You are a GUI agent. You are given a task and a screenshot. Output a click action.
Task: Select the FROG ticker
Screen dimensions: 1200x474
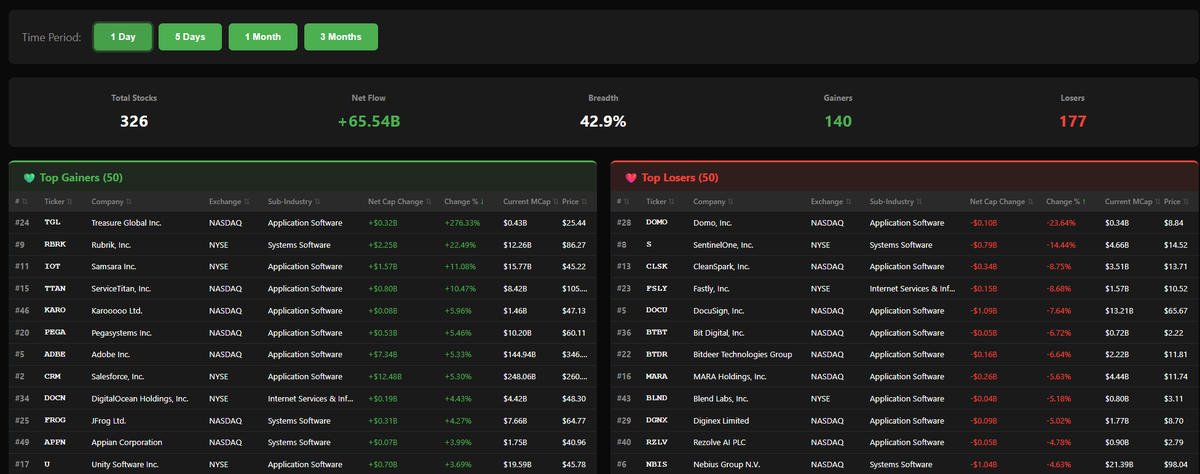click(55, 420)
